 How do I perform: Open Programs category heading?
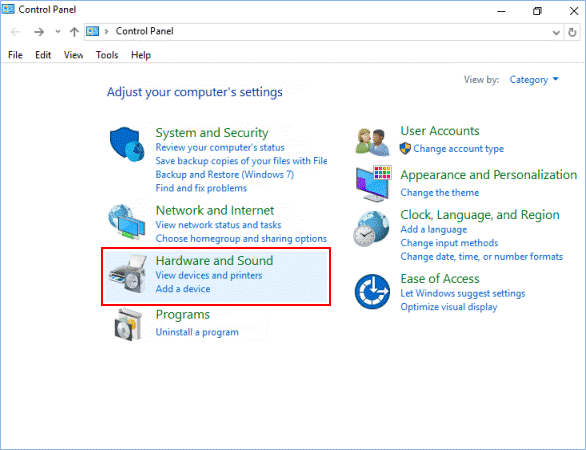[x=183, y=315]
